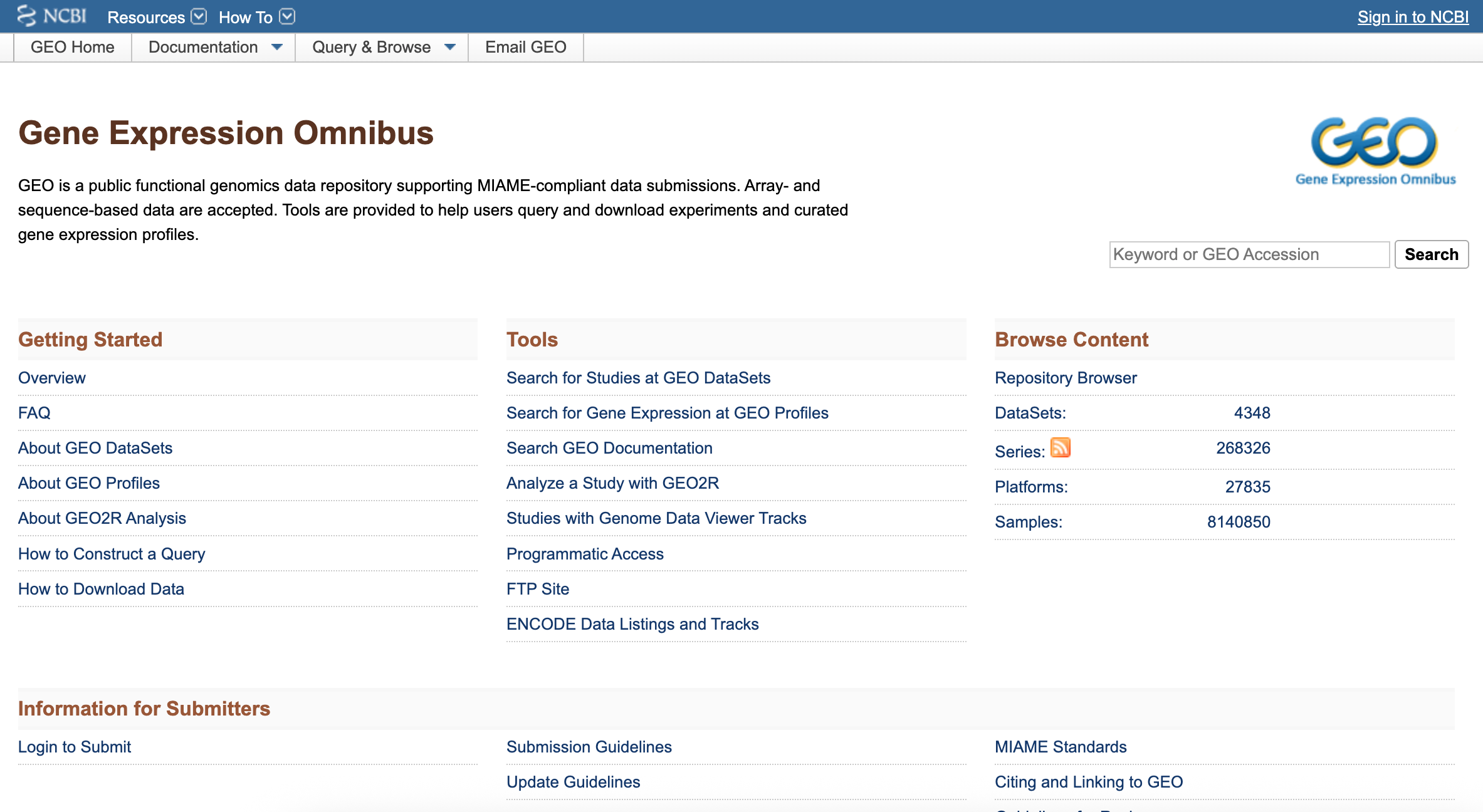1483x812 pixels.
Task: Open Analyze a Study with GEO2R
Action: click(612, 483)
